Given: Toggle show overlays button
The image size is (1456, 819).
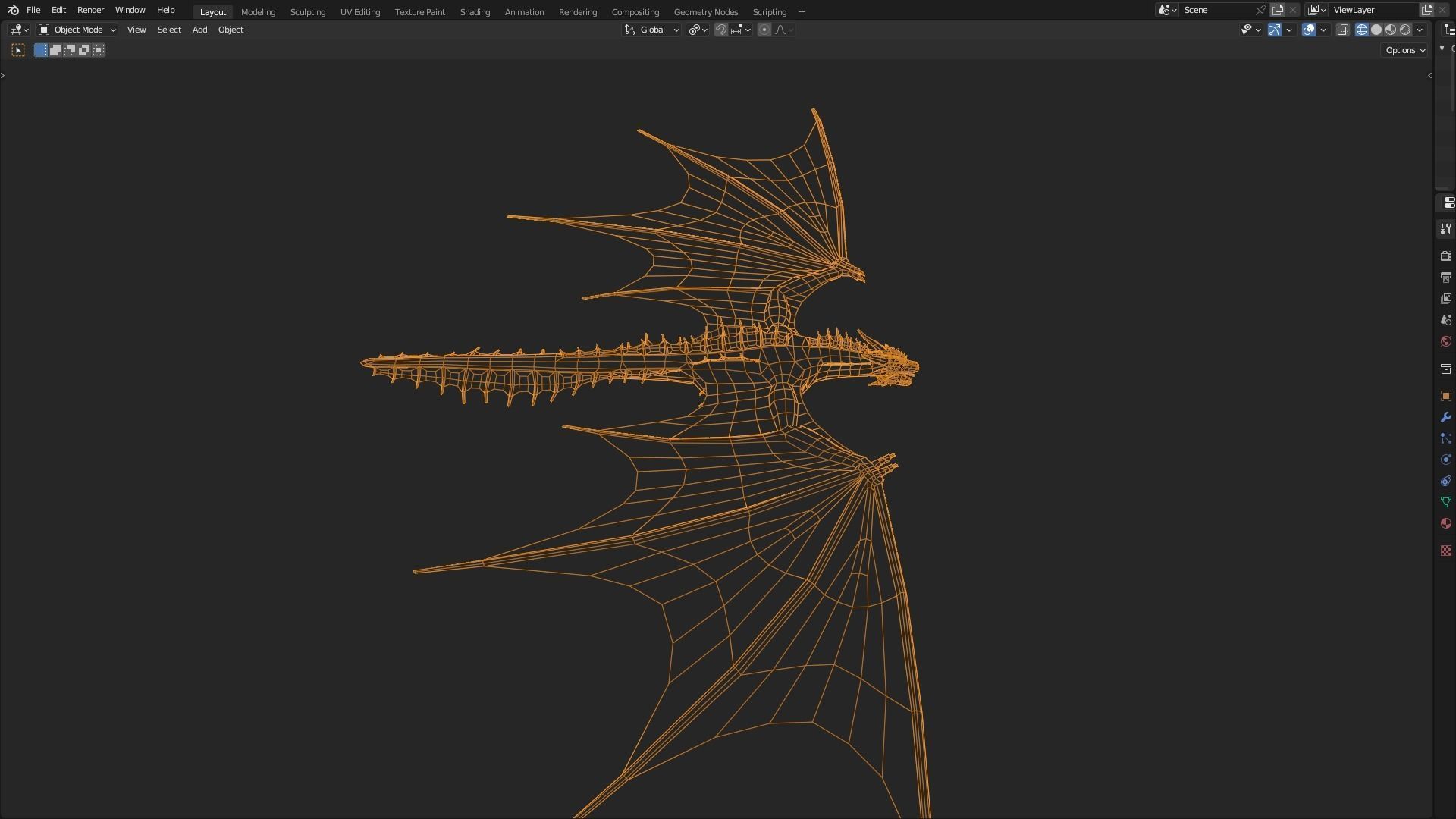Looking at the screenshot, I should [1309, 30].
